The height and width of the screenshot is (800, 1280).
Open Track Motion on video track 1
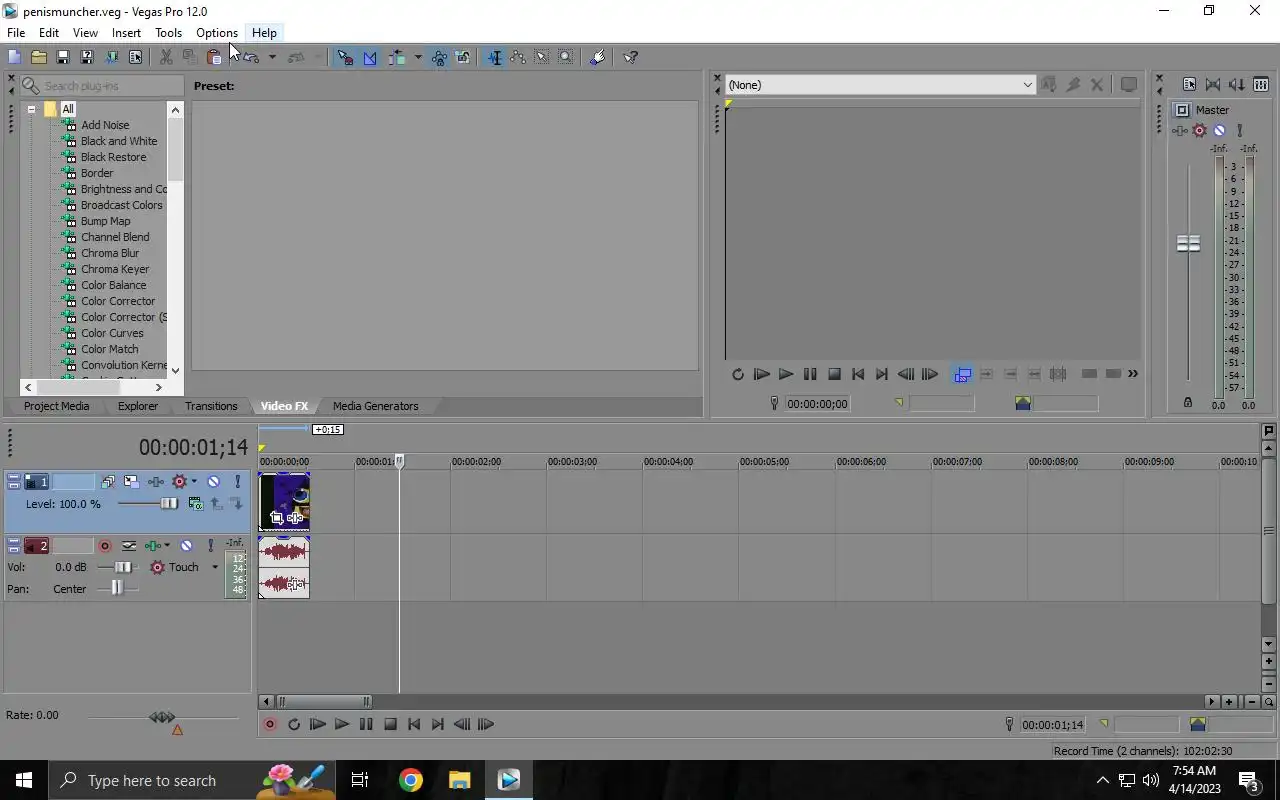click(x=131, y=482)
